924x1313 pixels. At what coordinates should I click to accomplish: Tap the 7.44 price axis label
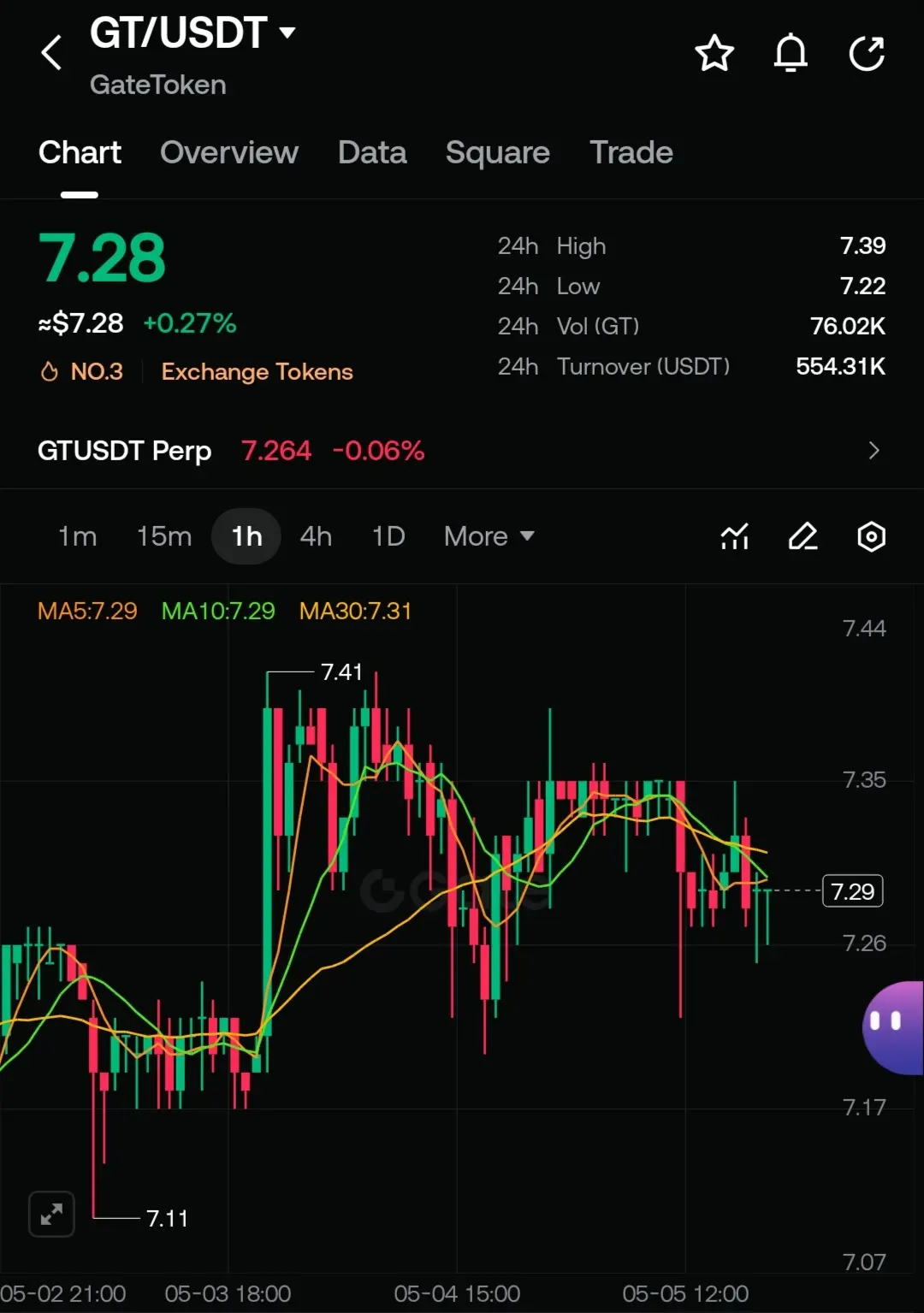(x=864, y=629)
